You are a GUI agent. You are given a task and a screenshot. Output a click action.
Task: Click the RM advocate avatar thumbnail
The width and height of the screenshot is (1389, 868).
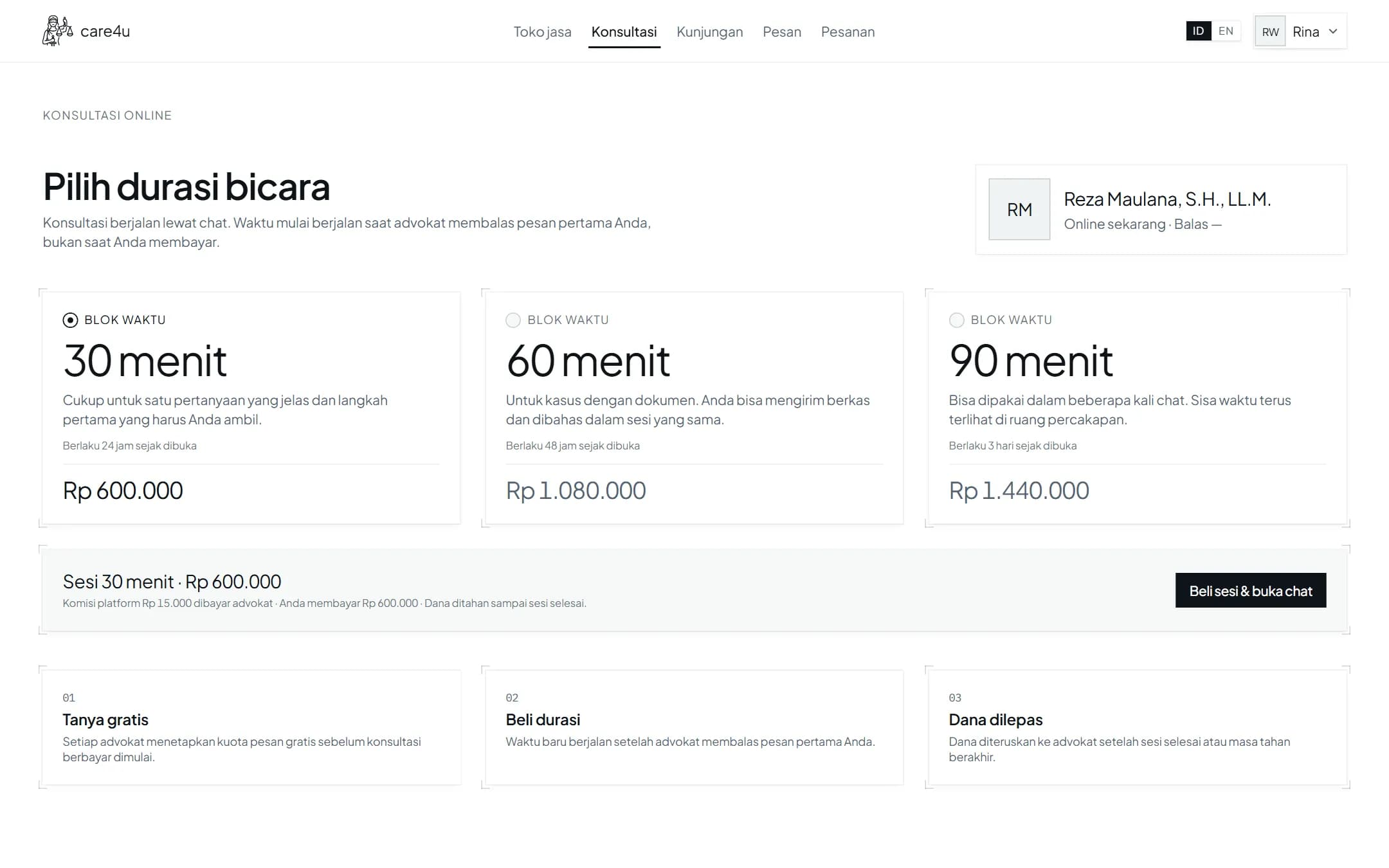tap(1019, 210)
